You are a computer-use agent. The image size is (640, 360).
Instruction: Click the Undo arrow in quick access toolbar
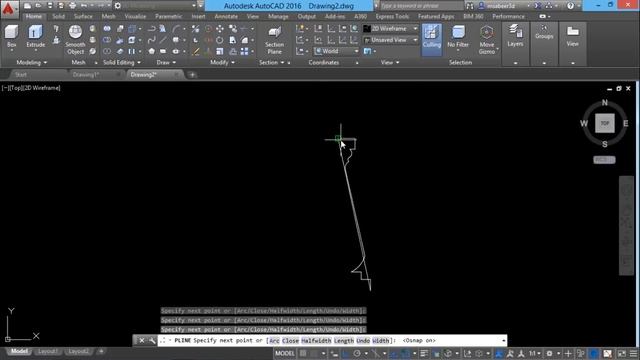pyautogui.click(x=84, y=6)
